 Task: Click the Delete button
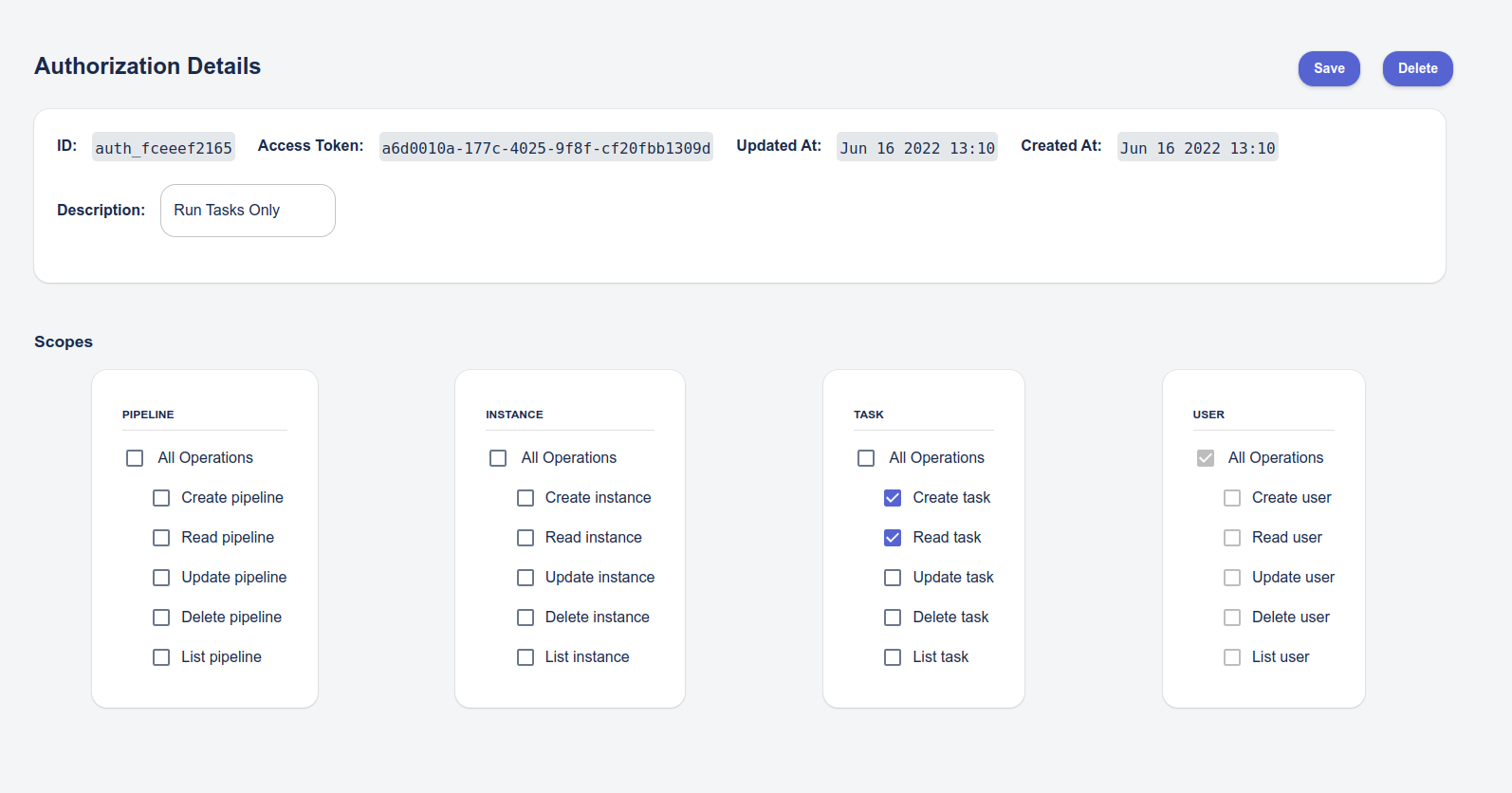1417,68
